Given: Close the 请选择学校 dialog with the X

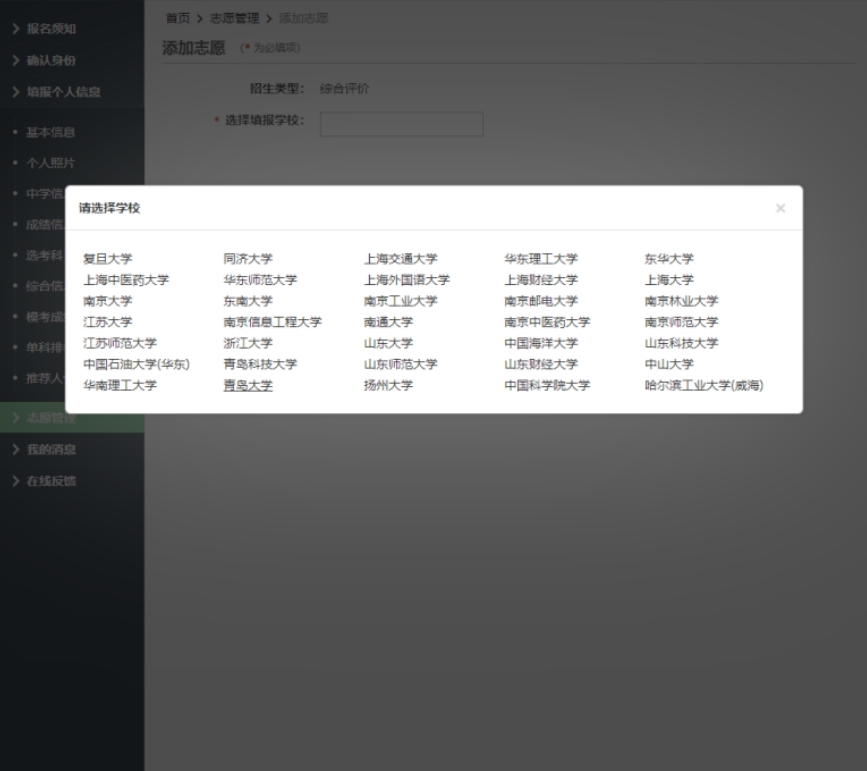Looking at the screenshot, I should pos(780,208).
